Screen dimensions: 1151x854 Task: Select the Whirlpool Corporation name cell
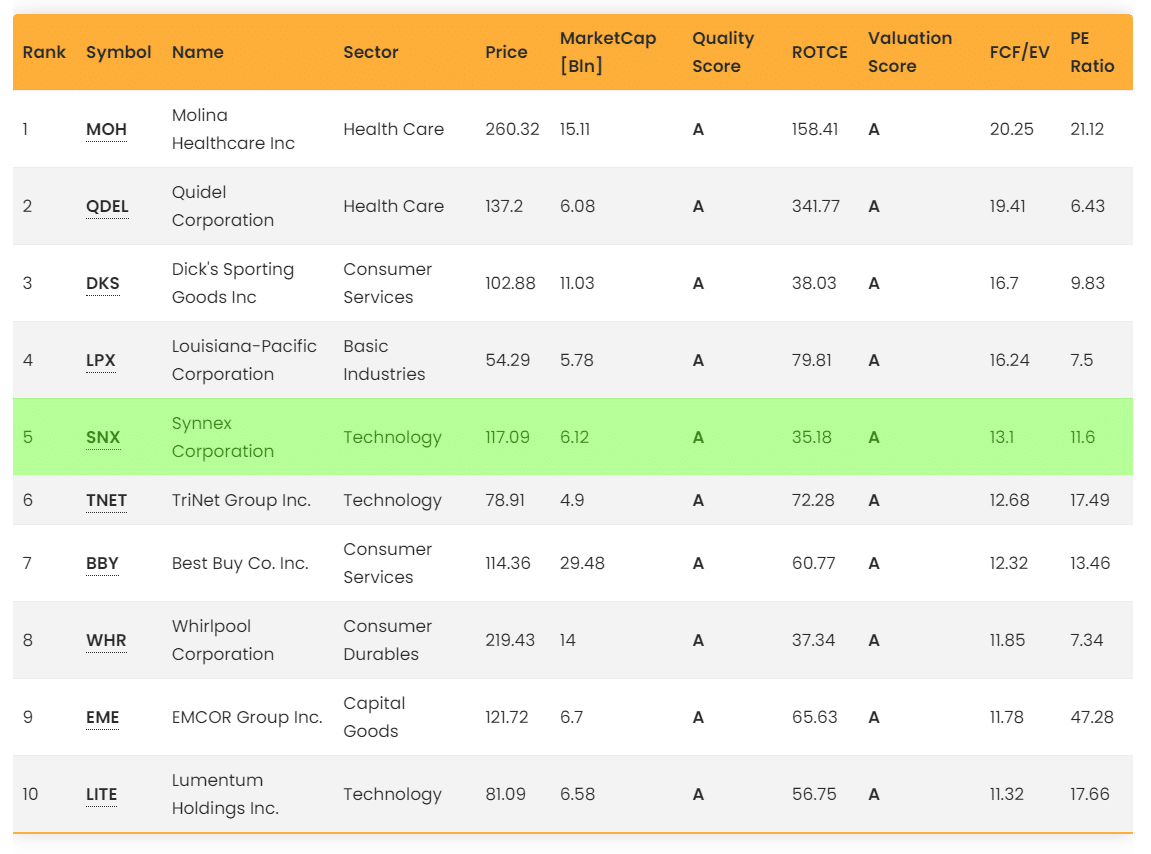point(222,640)
